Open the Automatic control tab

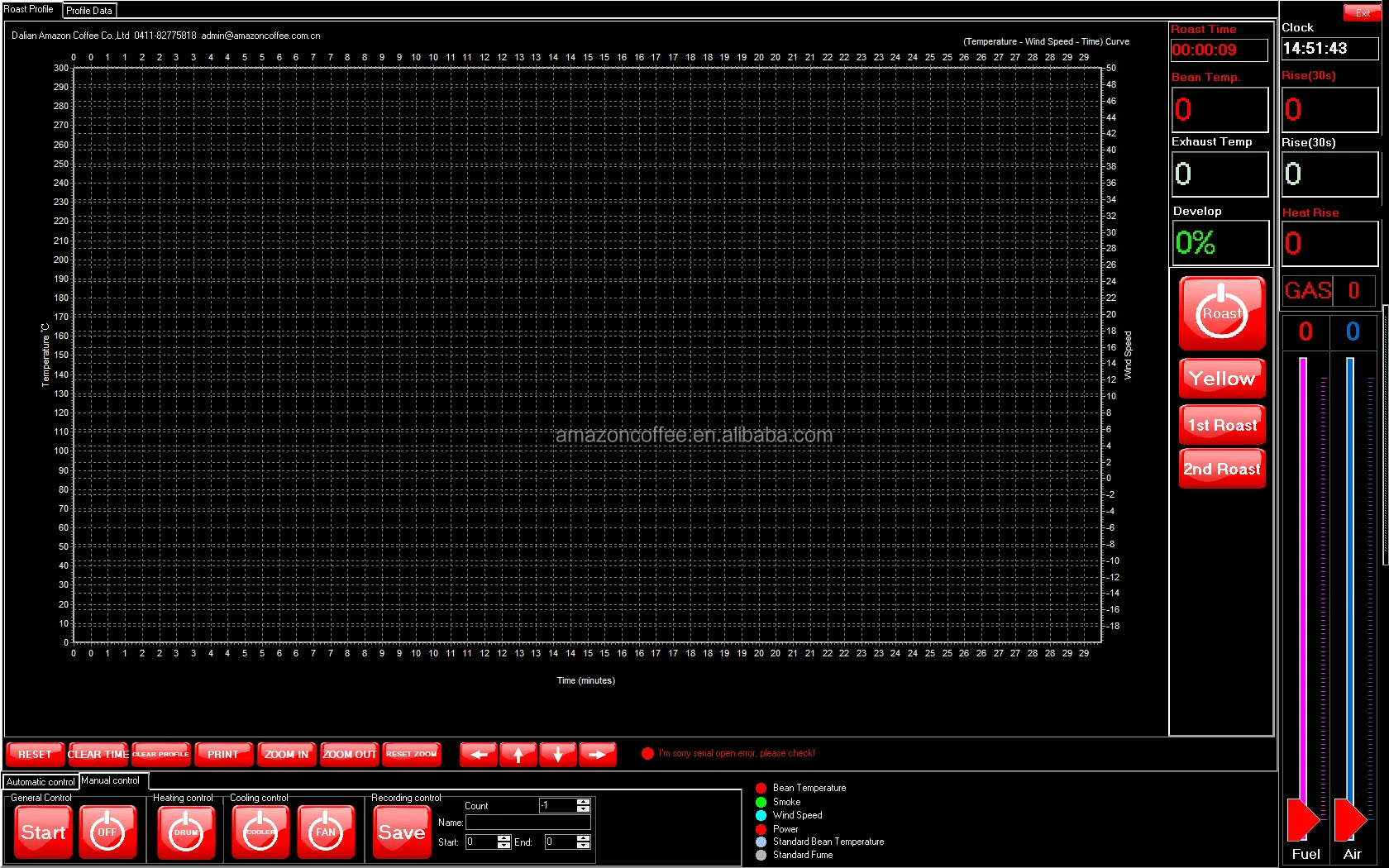[41, 781]
